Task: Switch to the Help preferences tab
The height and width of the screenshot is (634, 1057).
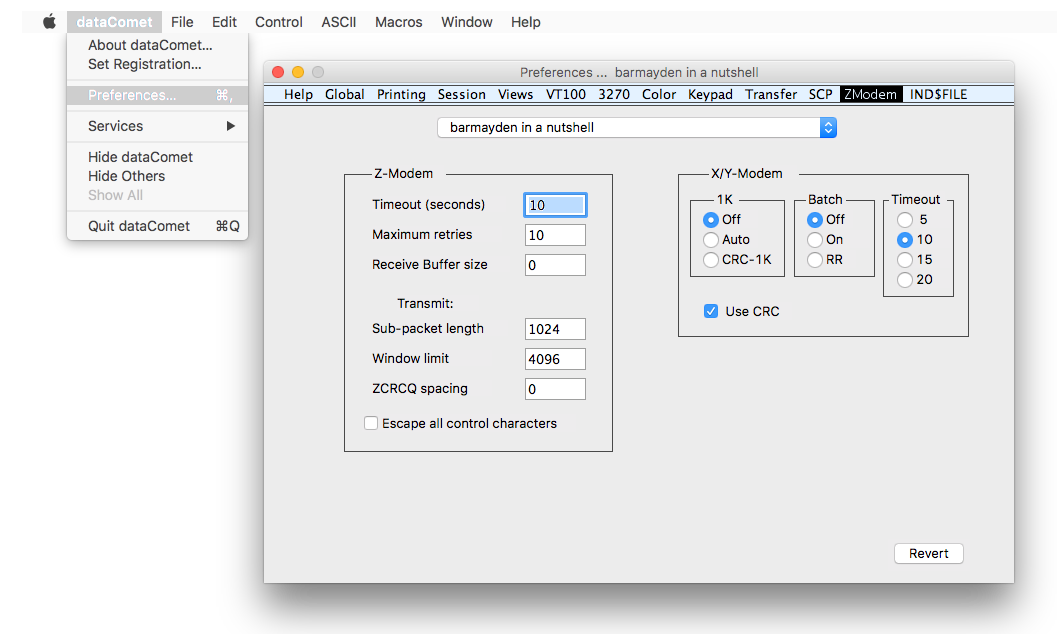Action: pos(298,94)
